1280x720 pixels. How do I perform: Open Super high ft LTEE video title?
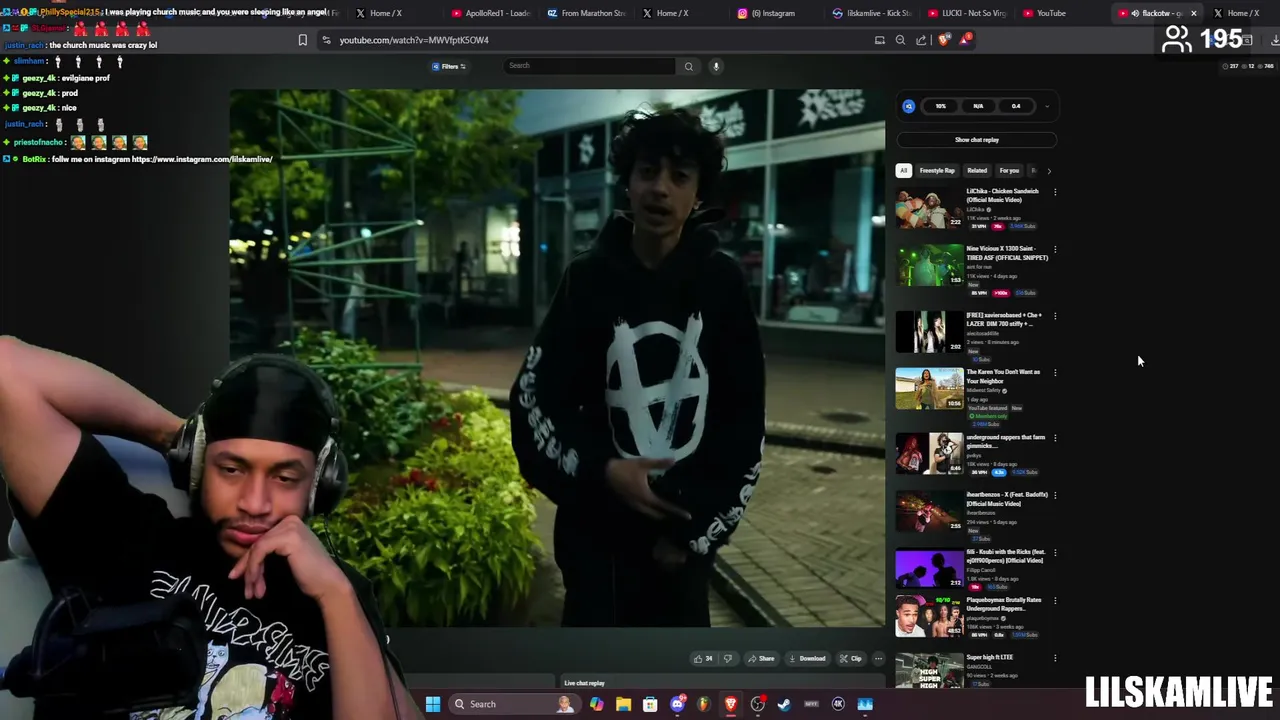990,657
